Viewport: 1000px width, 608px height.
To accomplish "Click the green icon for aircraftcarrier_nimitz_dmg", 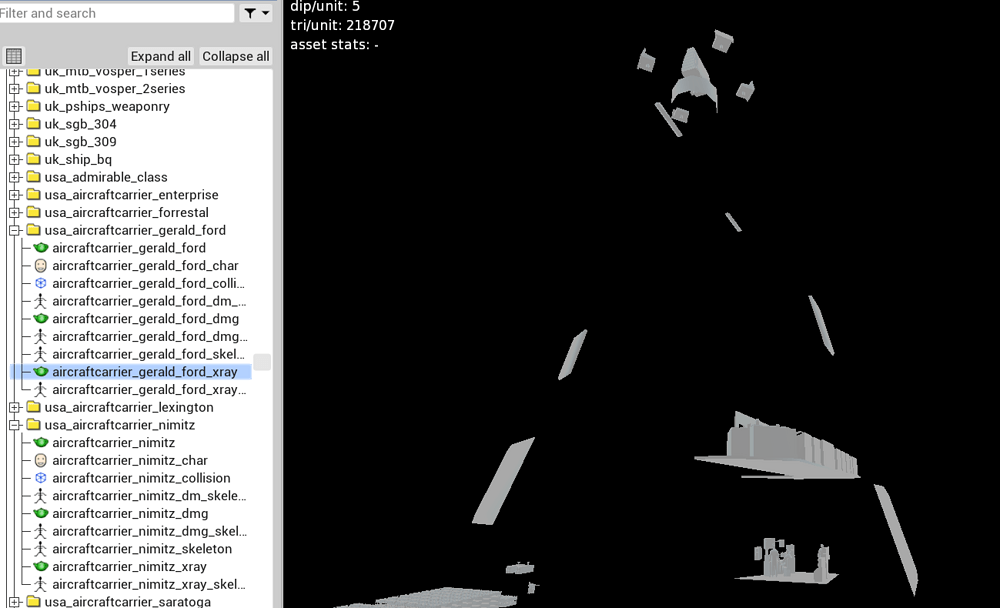I will point(41,513).
